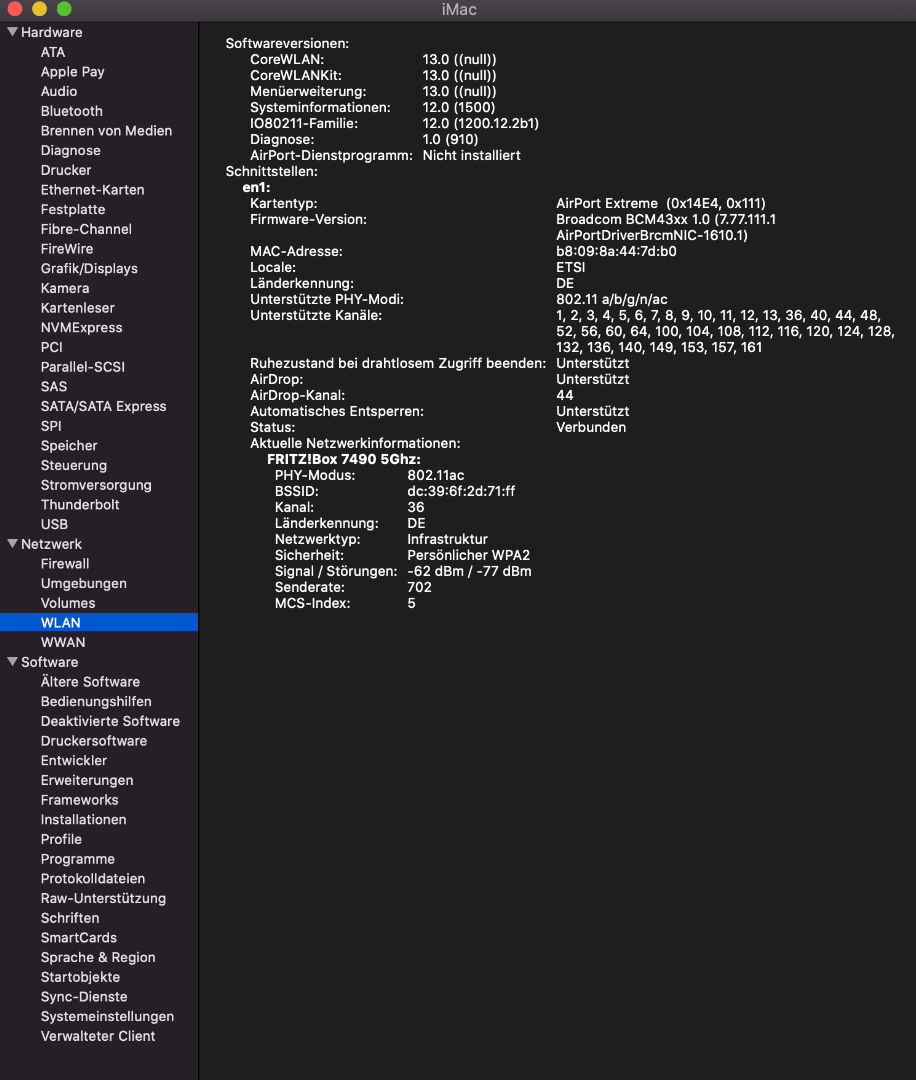Select the WLAN sidebar item
This screenshot has height=1080, width=916.
[60, 623]
